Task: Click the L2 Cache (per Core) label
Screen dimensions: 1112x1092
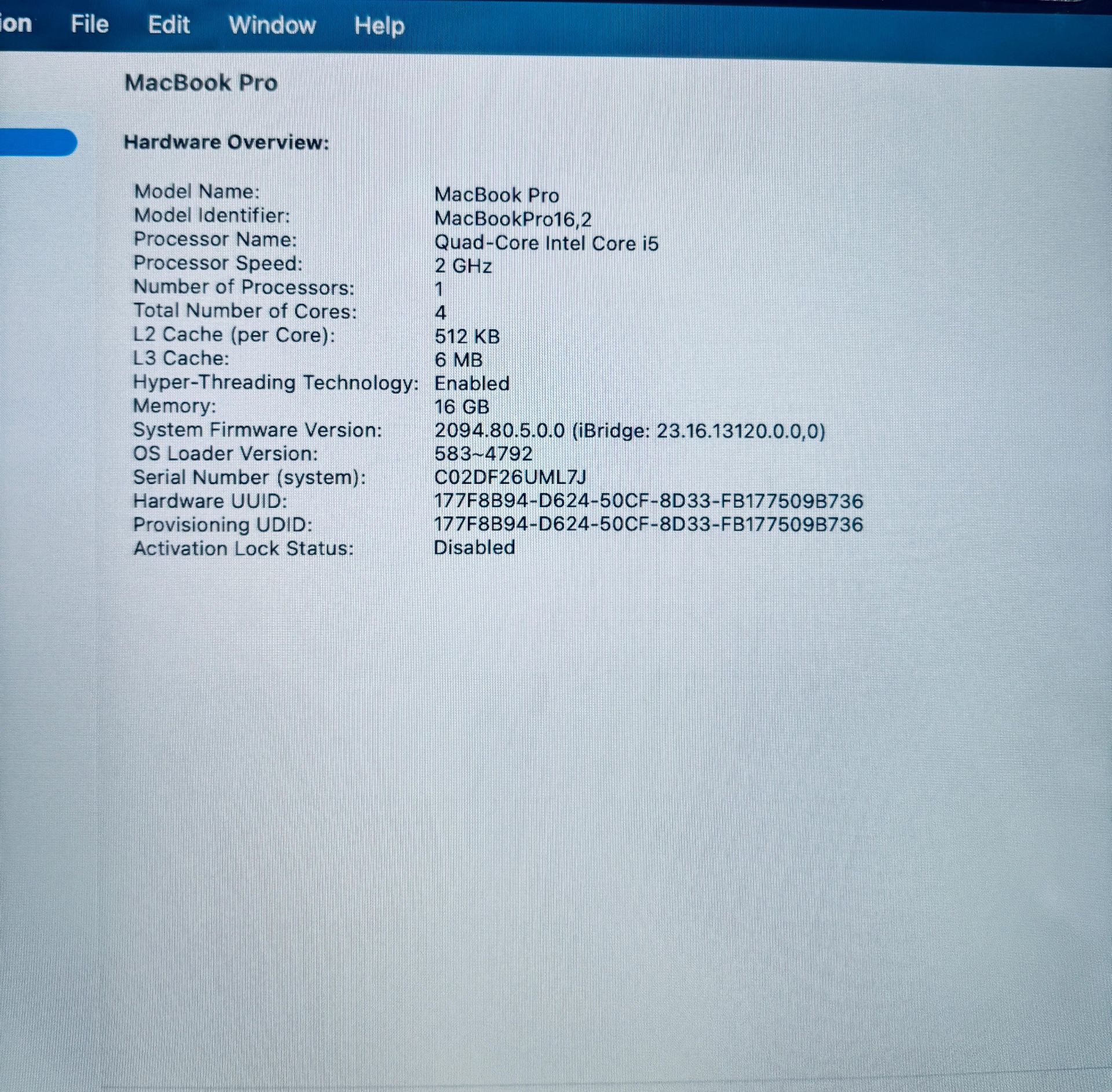Action: [234, 335]
